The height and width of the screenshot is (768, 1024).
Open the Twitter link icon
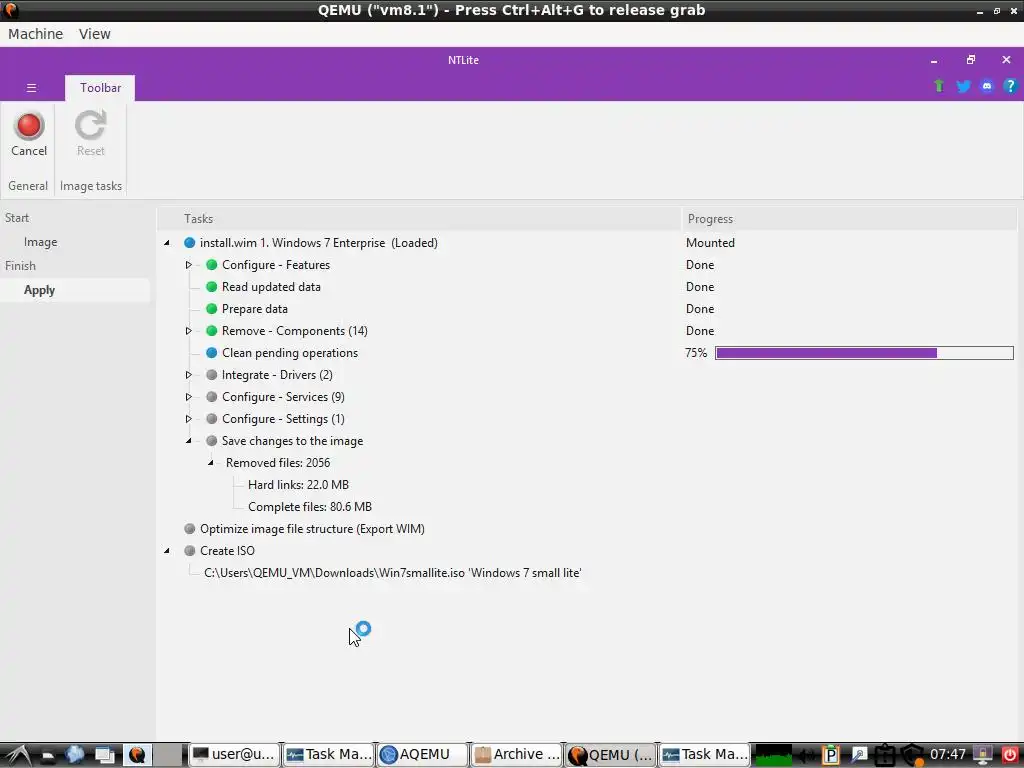(963, 86)
